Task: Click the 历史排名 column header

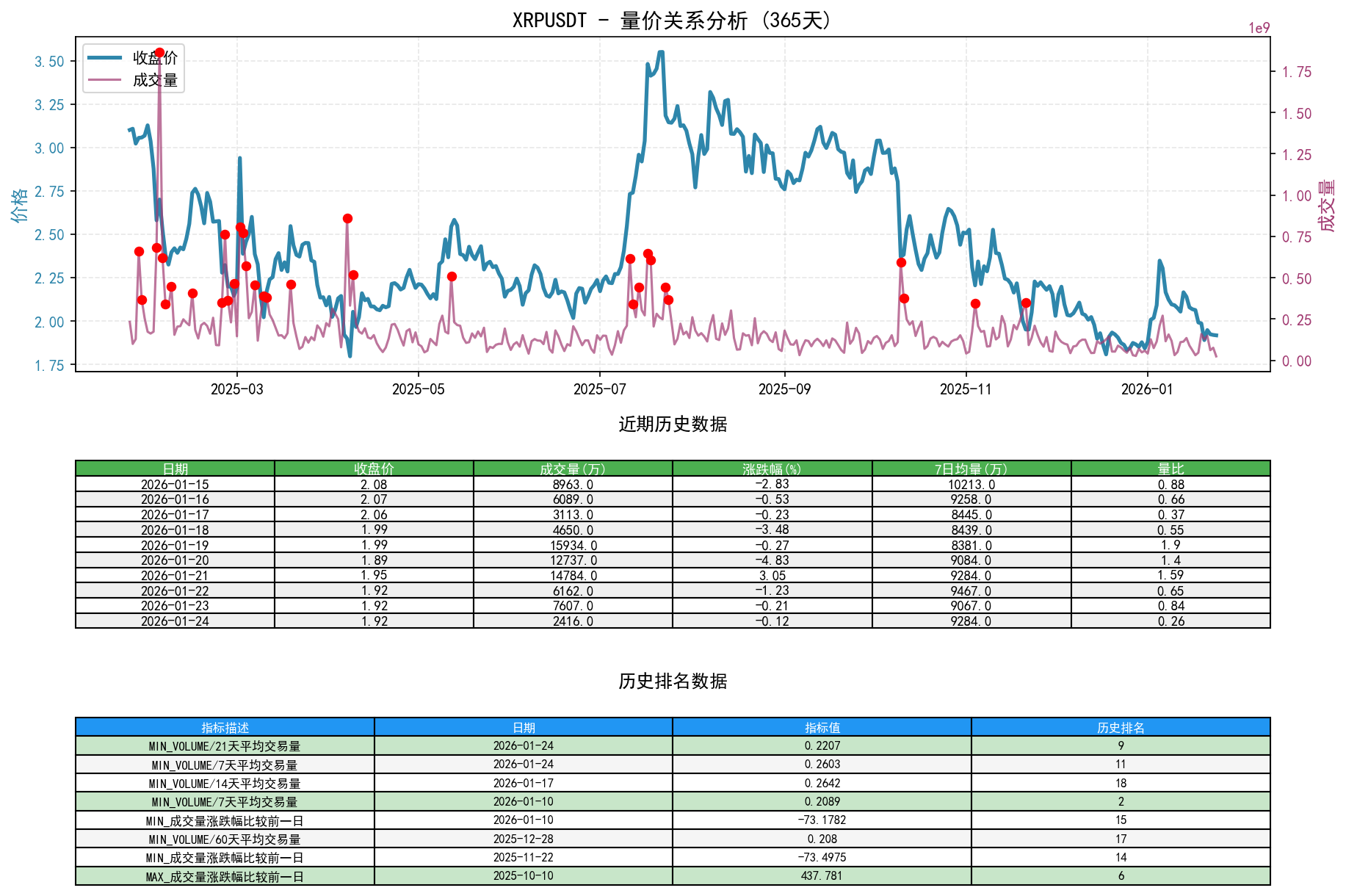Action: click(x=1121, y=727)
